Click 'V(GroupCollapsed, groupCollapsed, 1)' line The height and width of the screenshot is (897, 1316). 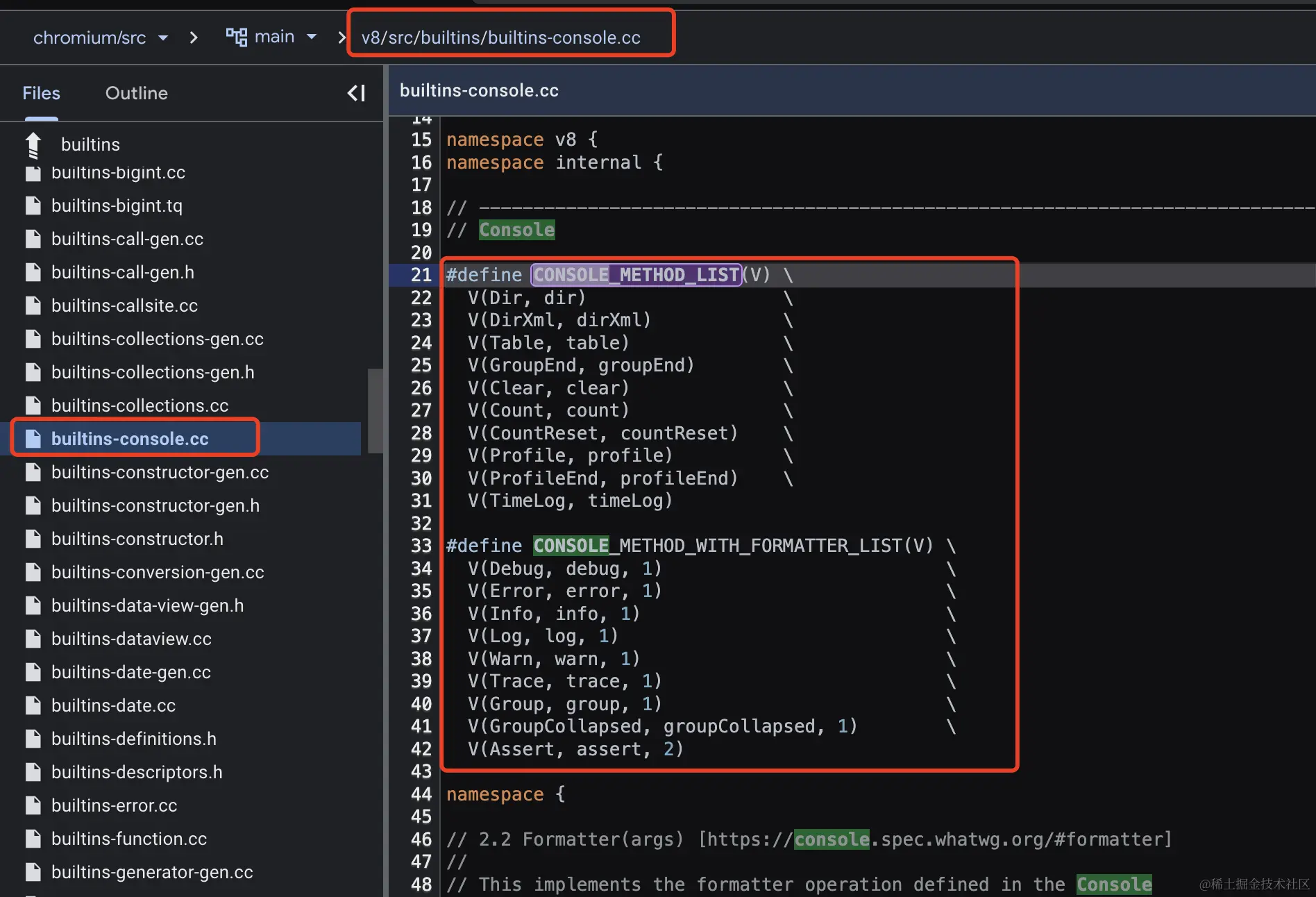tap(662, 726)
